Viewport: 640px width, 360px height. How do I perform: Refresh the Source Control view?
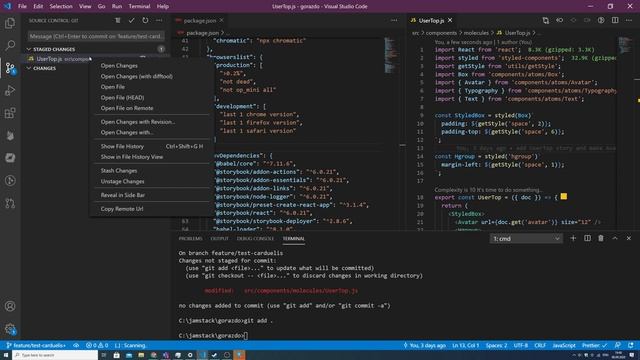(145, 20)
